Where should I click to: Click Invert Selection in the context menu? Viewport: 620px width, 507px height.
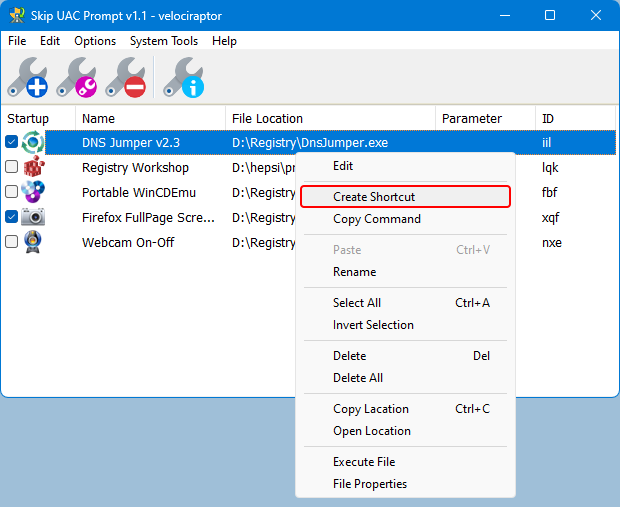pos(373,325)
